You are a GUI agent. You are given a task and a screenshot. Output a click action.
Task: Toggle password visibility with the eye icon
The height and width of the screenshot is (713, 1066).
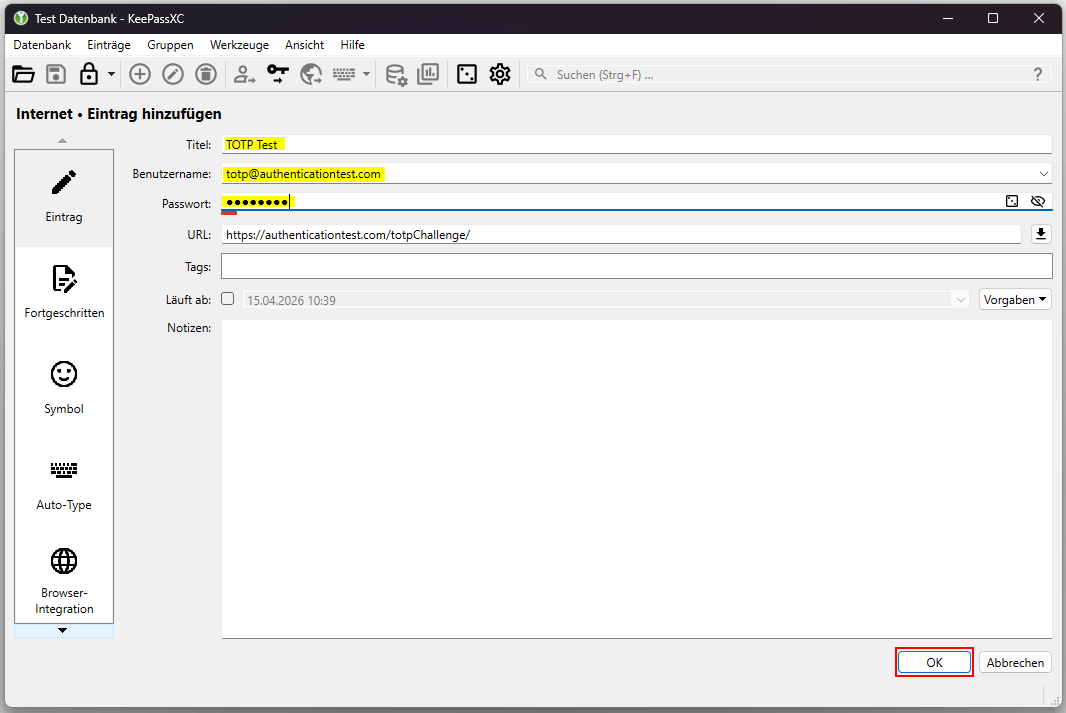[1038, 201]
